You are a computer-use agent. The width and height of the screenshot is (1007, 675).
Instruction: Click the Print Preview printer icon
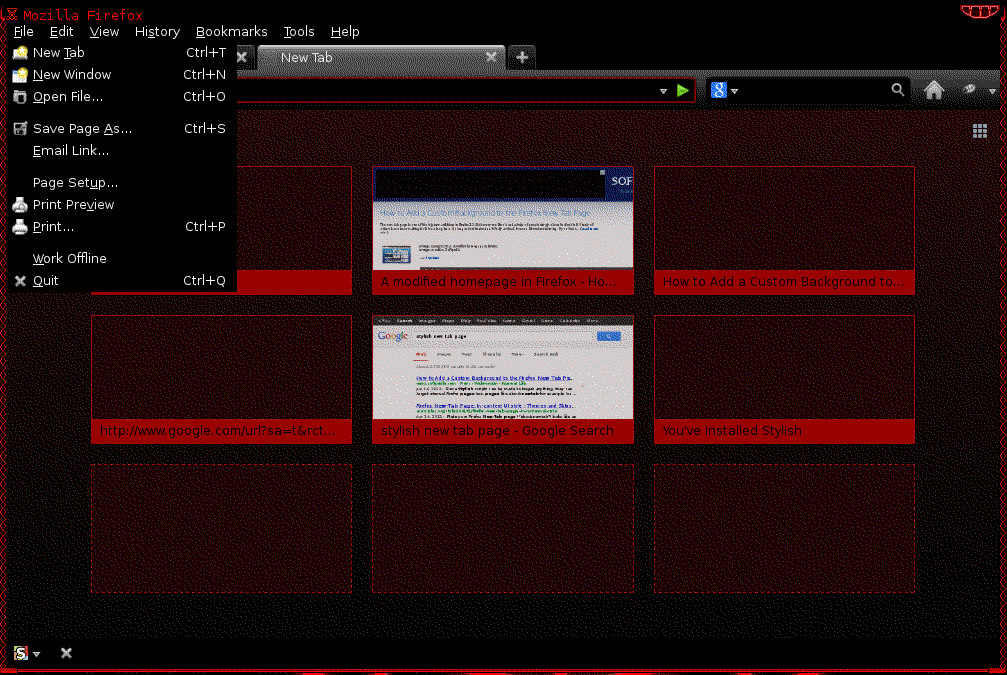click(20, 204)
